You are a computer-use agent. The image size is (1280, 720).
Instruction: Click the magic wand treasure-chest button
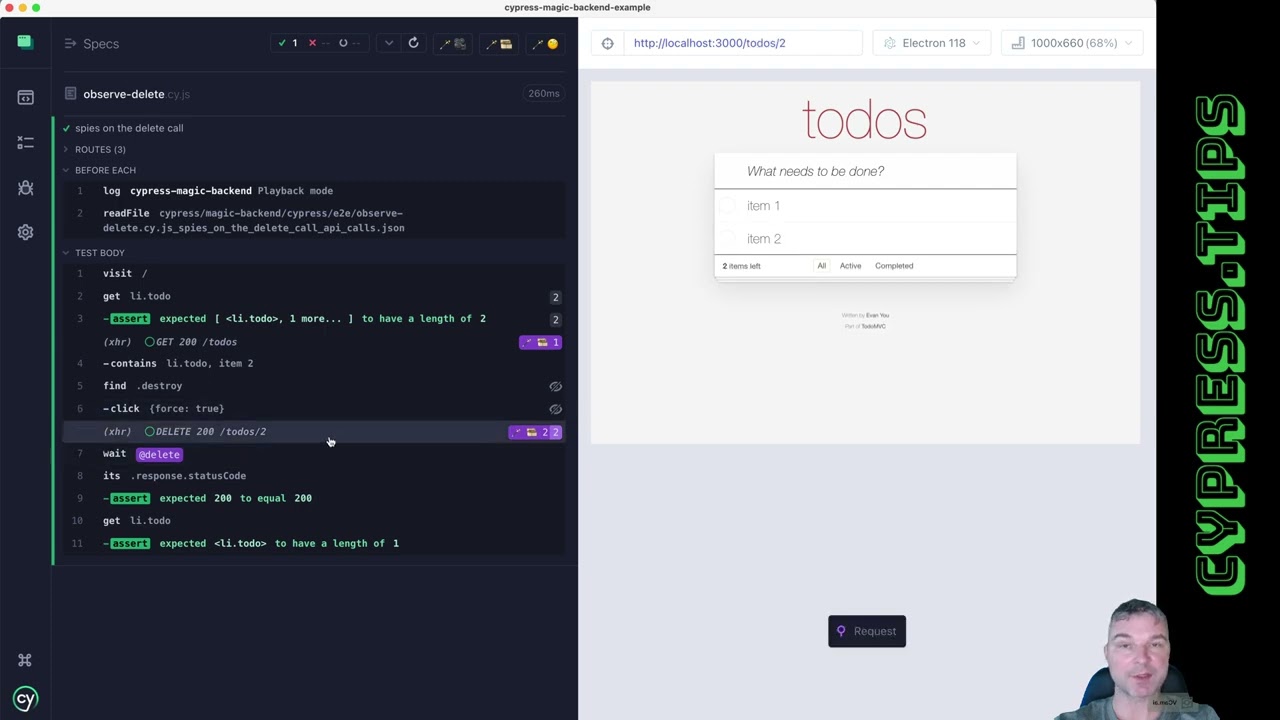coord(500,43)
